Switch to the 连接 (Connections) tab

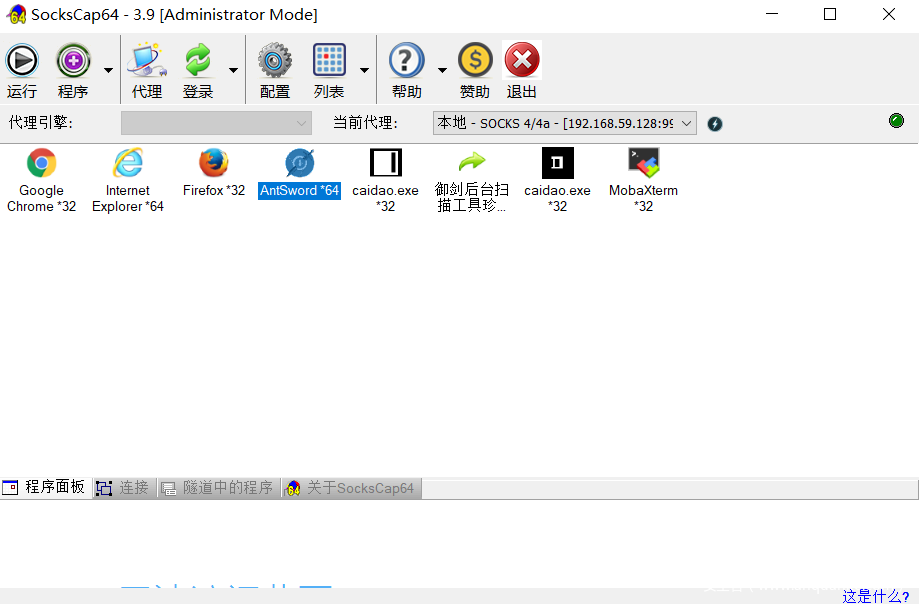point(124,488)
